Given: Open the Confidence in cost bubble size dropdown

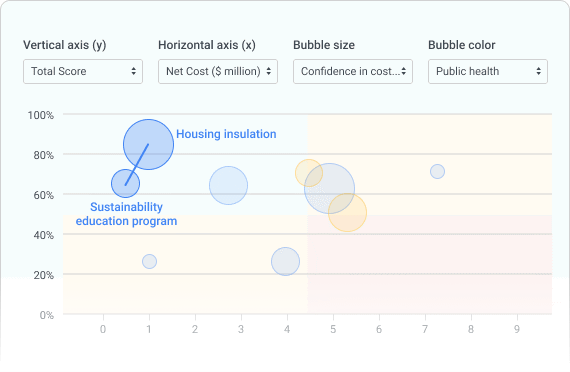Looking at the screenshot, I should (x=353, y=72).
